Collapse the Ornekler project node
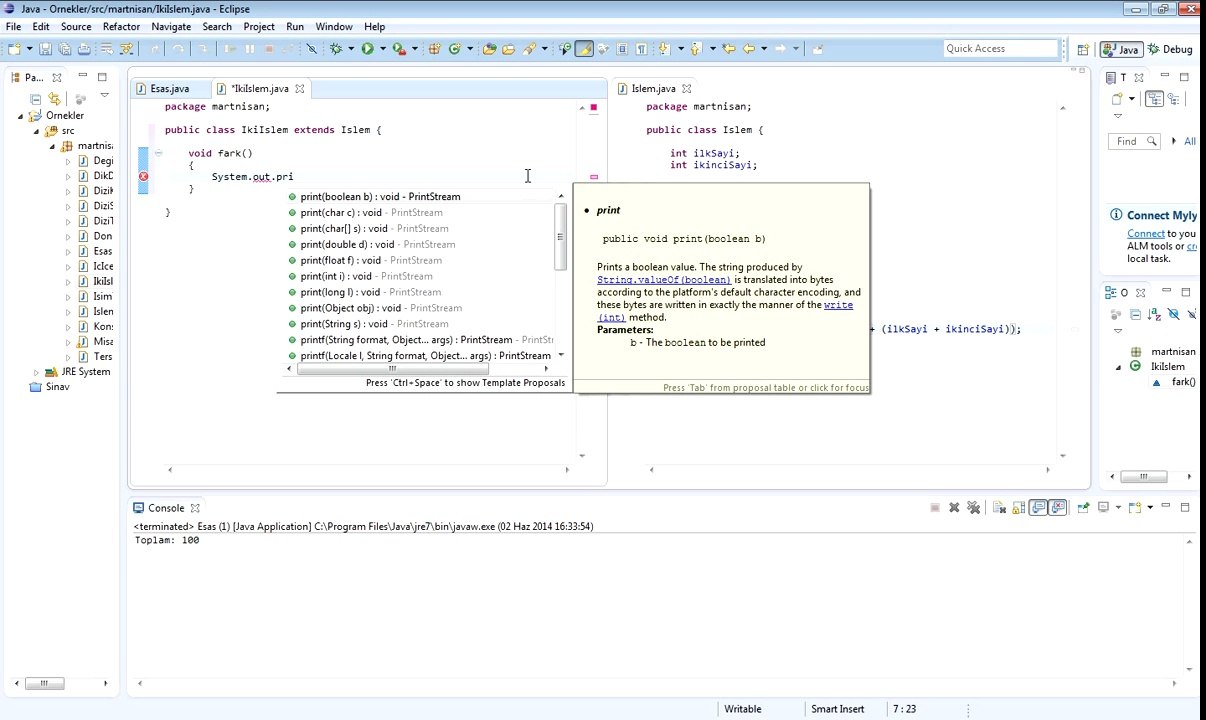This screenshot has width=1206, height=720. tap(21, 116)
